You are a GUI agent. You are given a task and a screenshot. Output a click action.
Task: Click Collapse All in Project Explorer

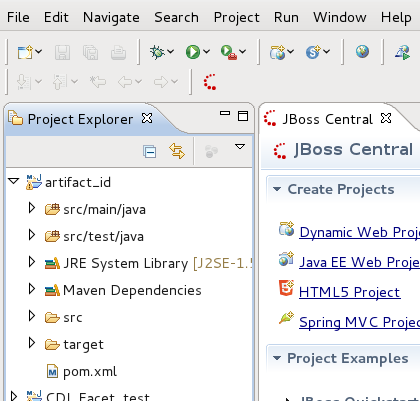150,152
